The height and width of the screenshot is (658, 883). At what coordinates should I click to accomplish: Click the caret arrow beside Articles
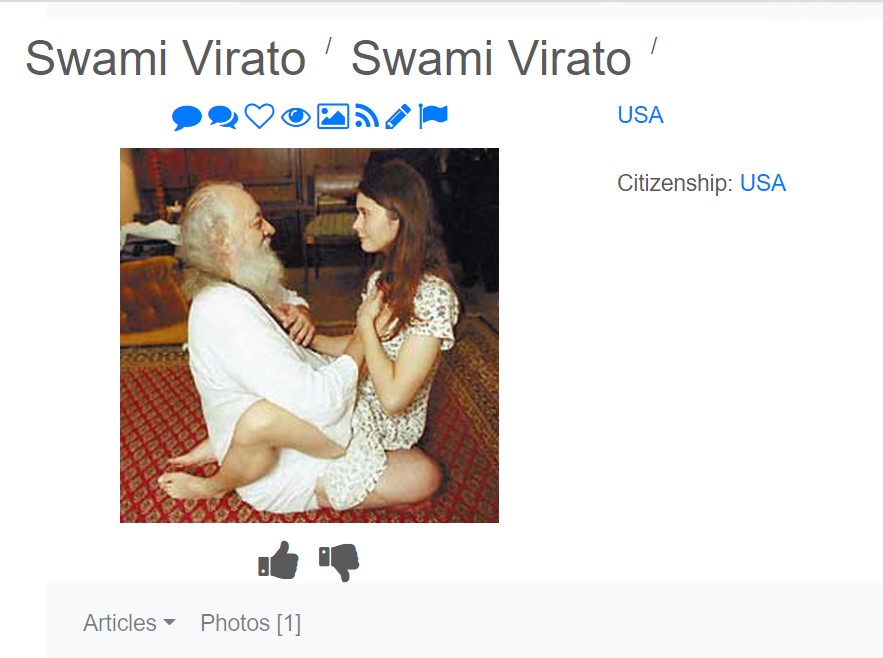[169, 623]
